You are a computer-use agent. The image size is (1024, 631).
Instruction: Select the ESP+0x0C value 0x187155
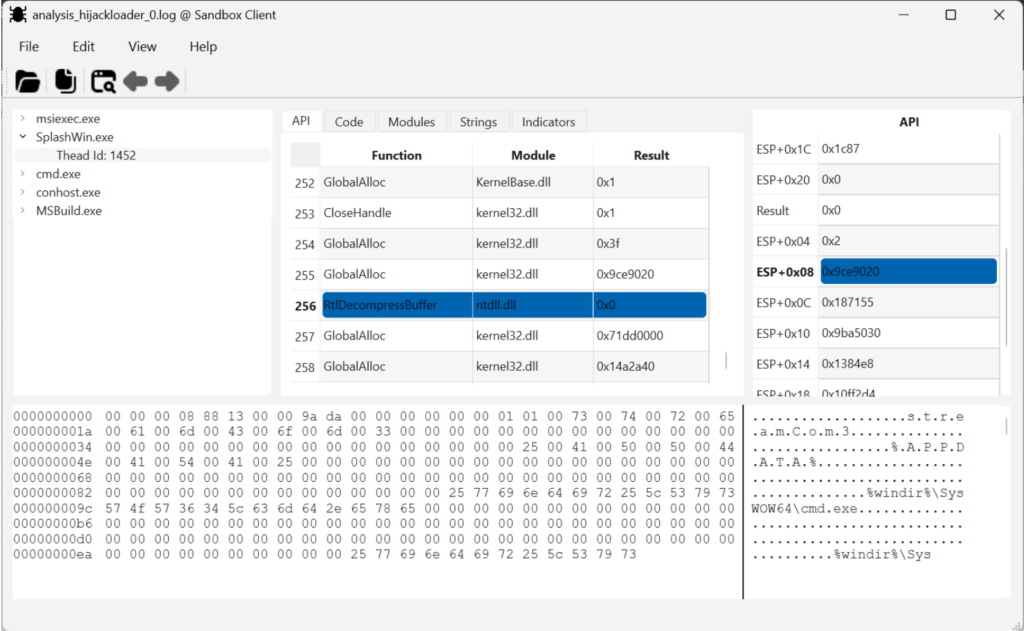point(908,302)
